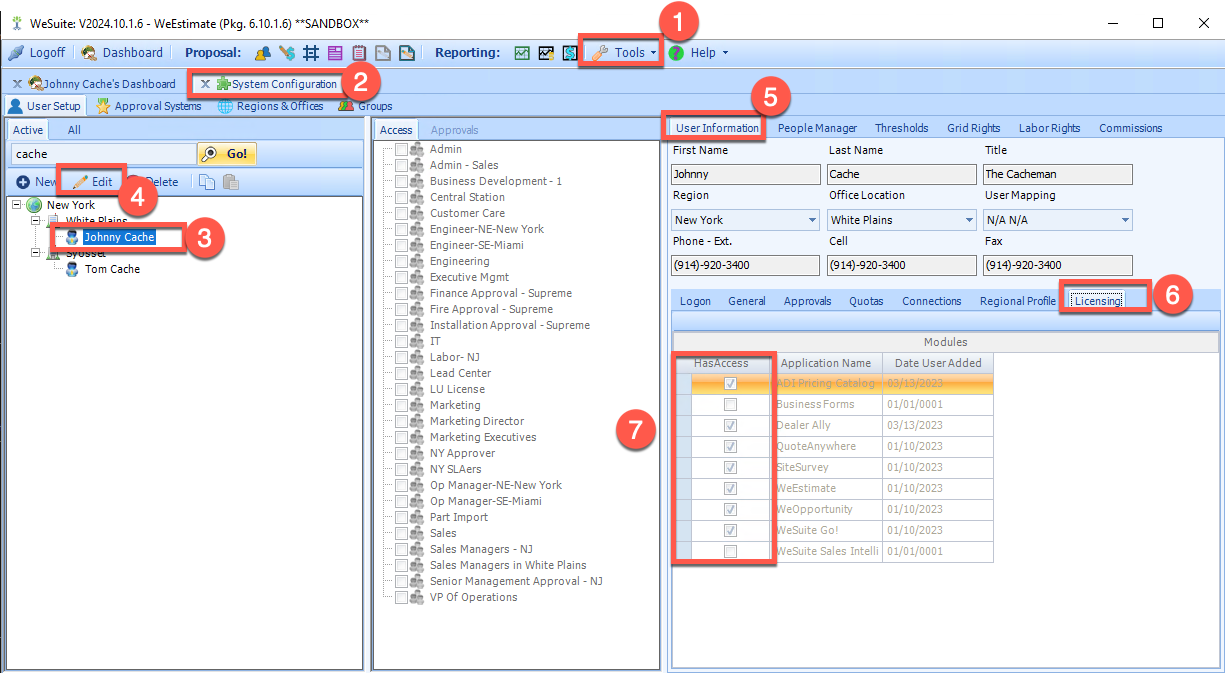The width and height of the screenshot is (1225, 673).
Task: Click the globe icon on Regions & Offices tab
Action: (x=225, y=106)
